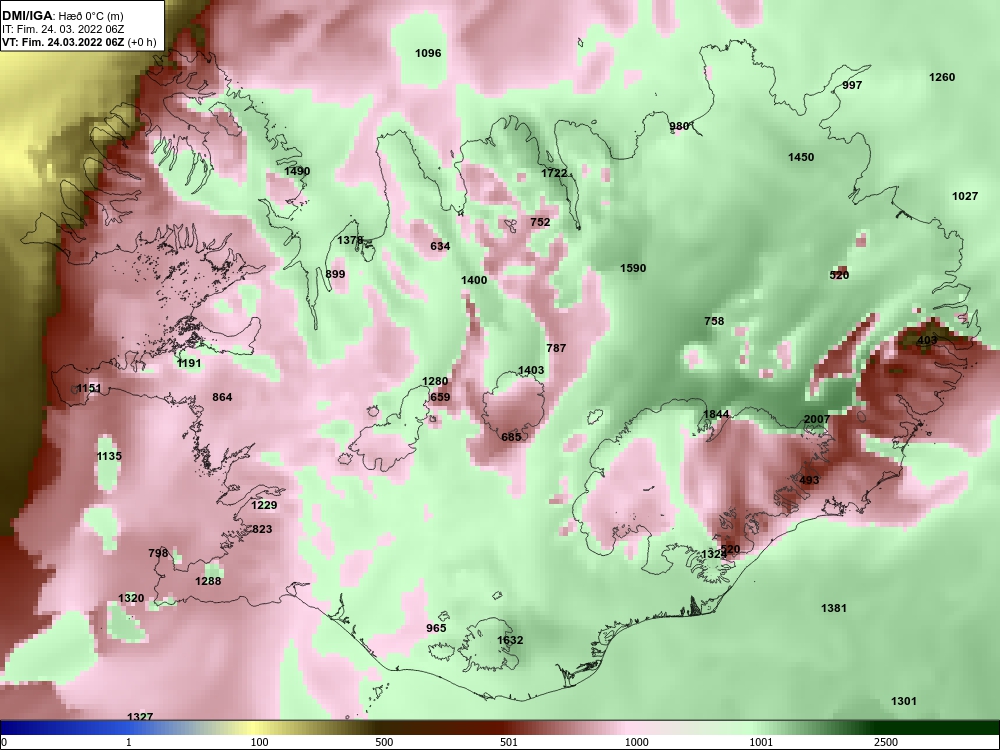Click the VT: Fim. 24.03.2022 06Z line
This screenshot has height=750, width=1000.
click(78, 42)
